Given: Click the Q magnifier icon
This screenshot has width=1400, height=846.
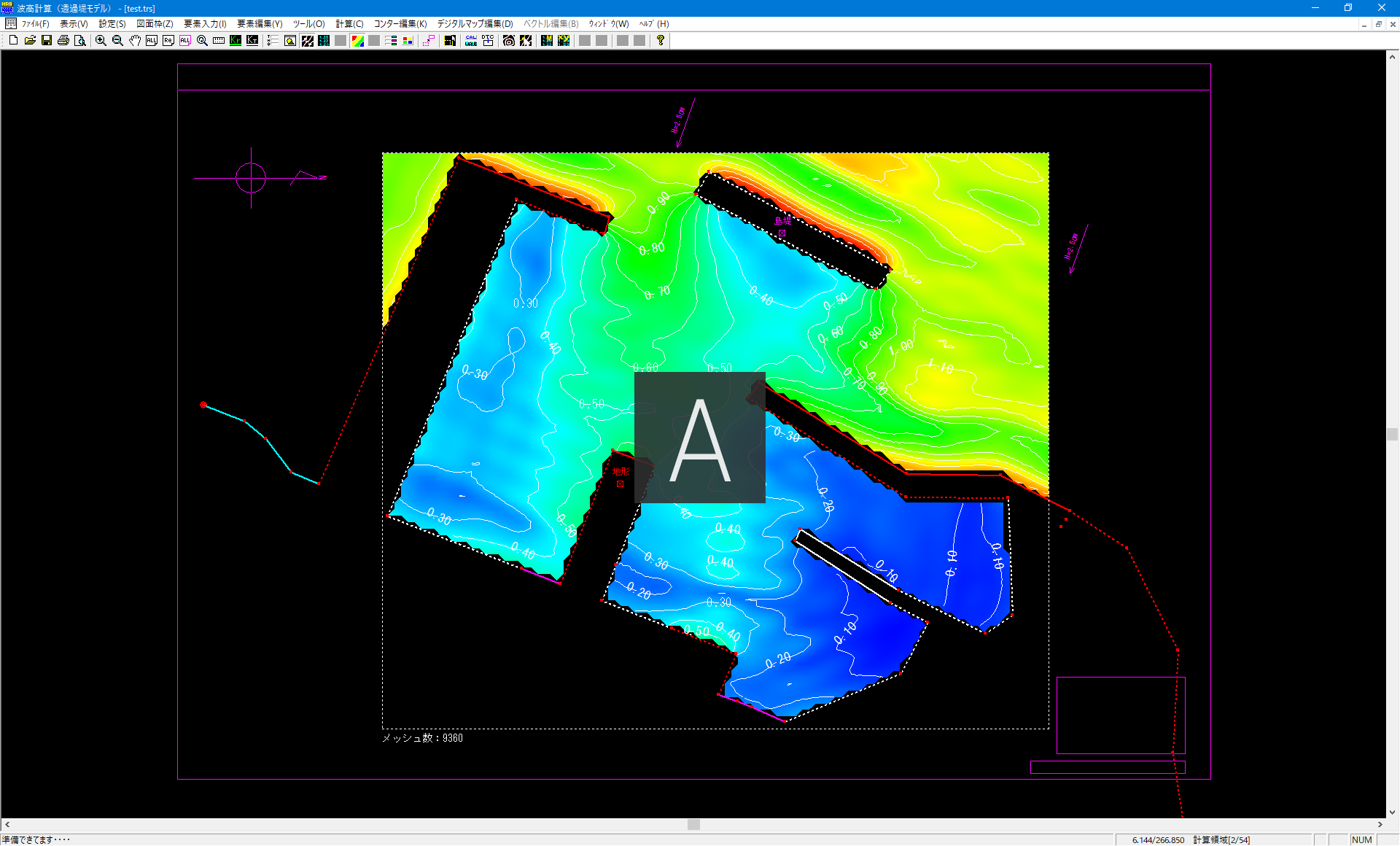Looking at the screenshot, I should click(202, 41).
